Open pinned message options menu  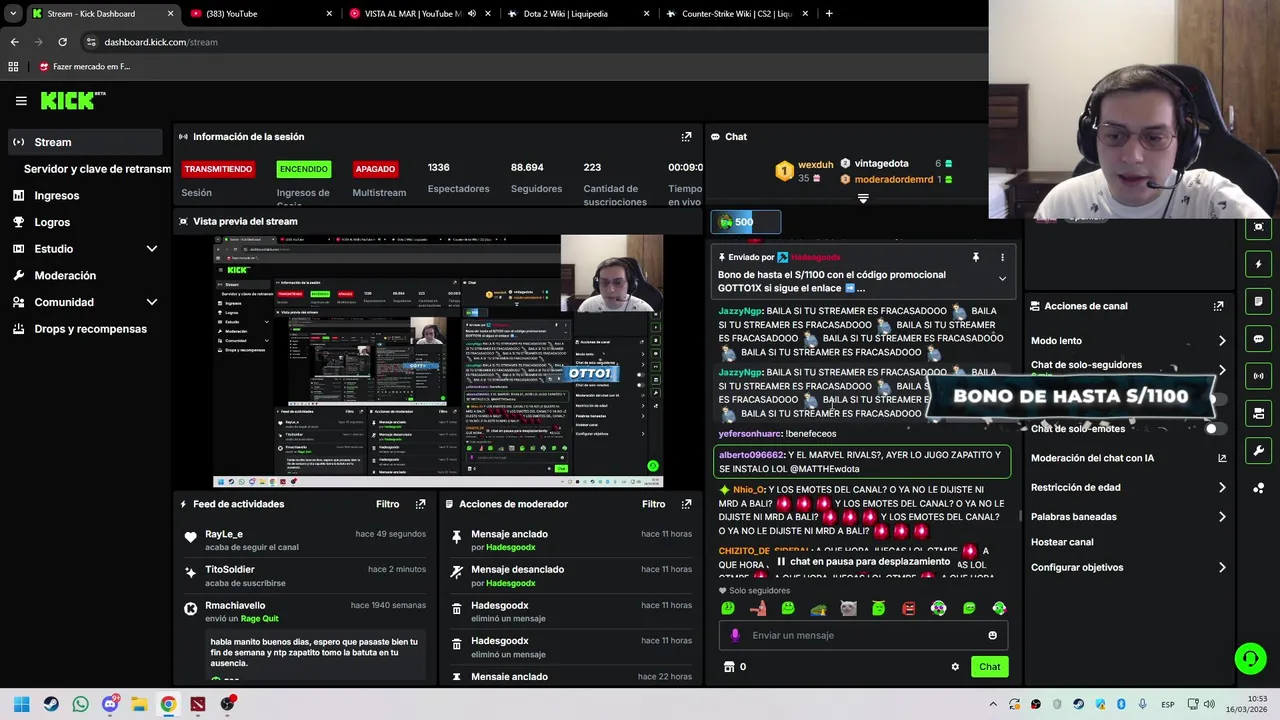[x=1002, y=258]
